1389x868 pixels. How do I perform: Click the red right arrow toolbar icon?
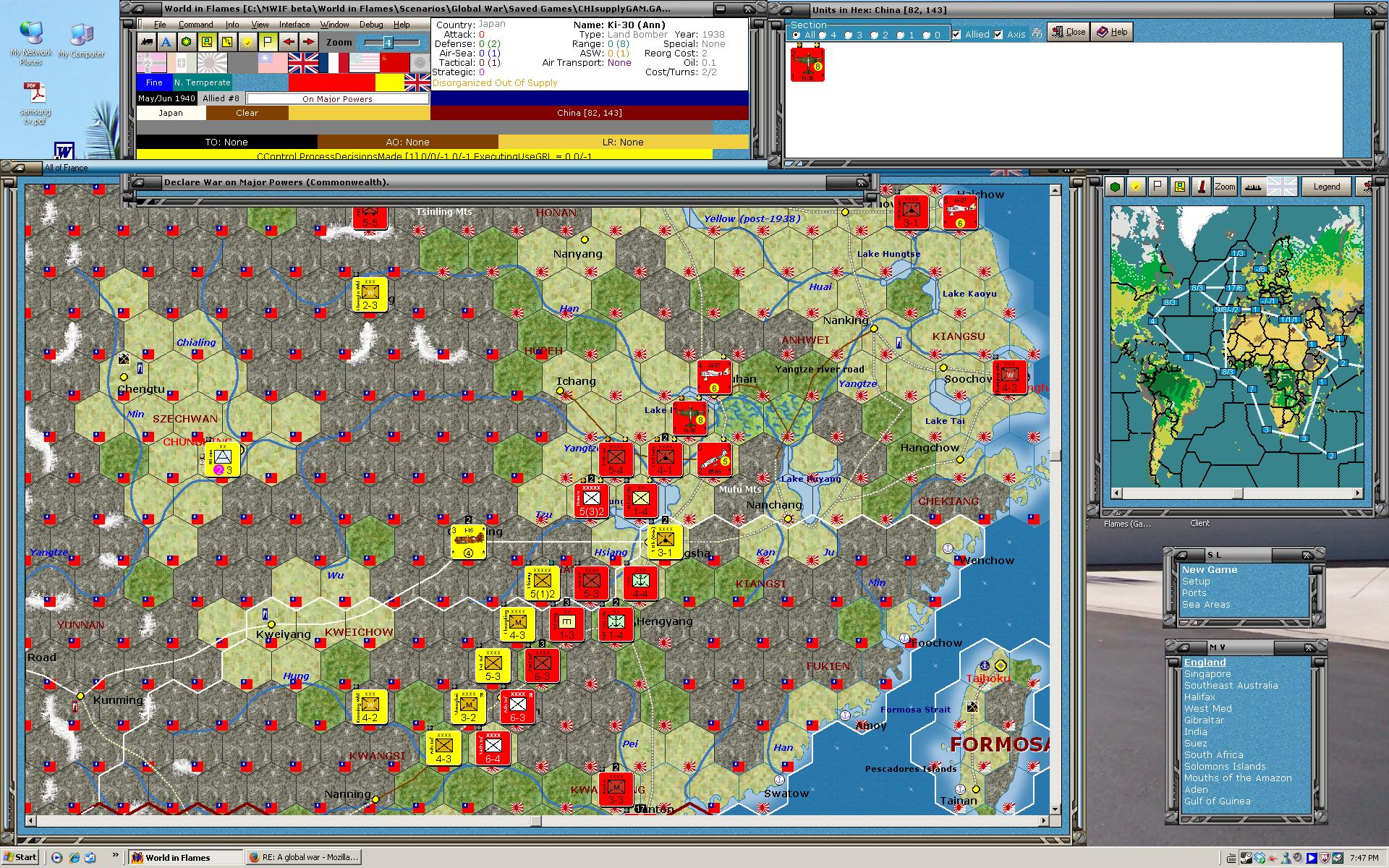tap(309, 42)
